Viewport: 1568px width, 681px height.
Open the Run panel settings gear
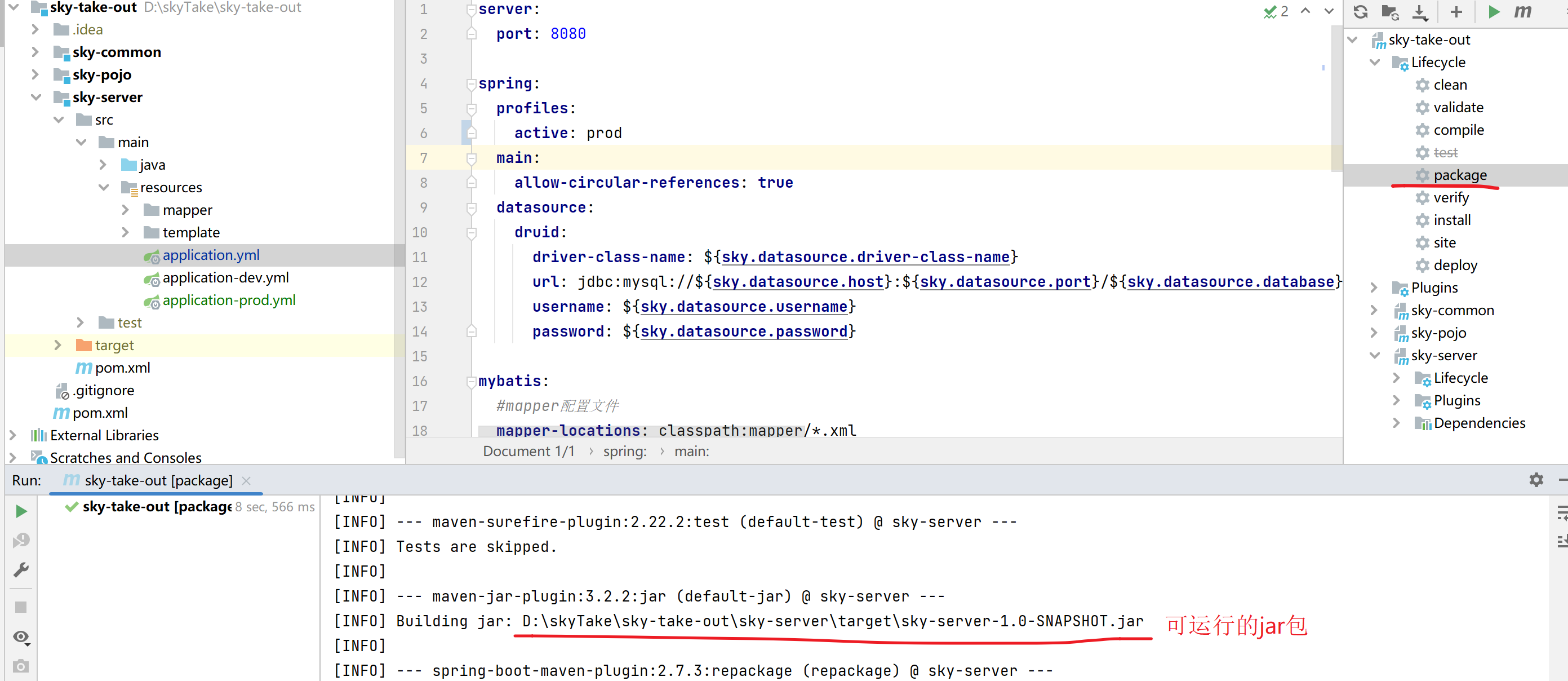(x=1536, y=480)
